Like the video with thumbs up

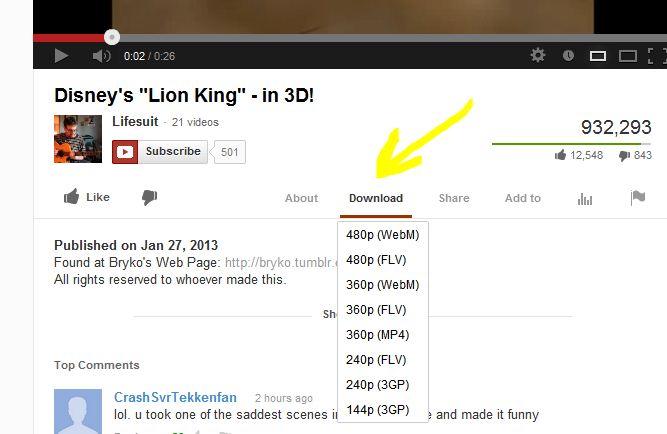87,197
